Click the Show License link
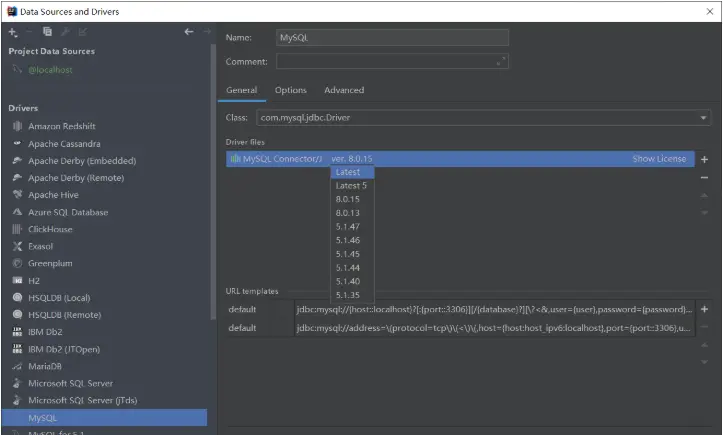 pos(659,159)
